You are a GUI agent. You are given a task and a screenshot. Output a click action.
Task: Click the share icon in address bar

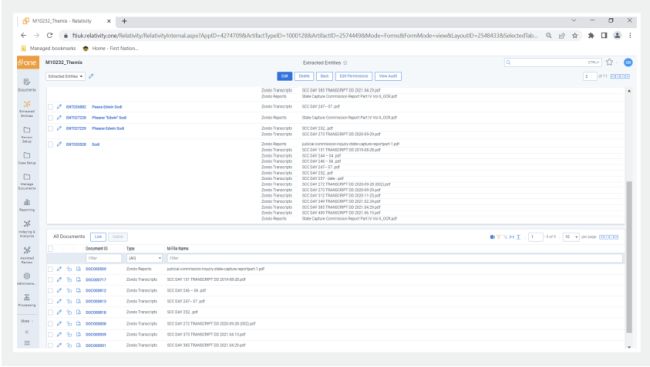tap(562, 36)
